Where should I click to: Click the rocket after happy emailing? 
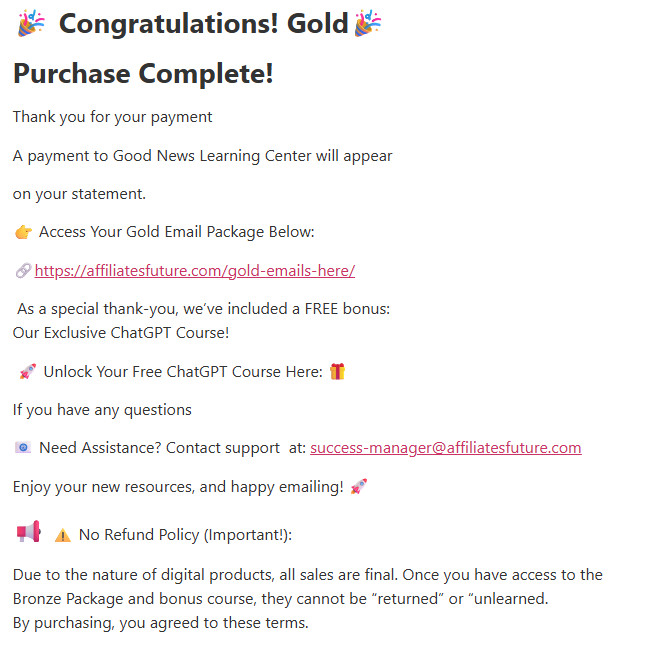(359, 487)
